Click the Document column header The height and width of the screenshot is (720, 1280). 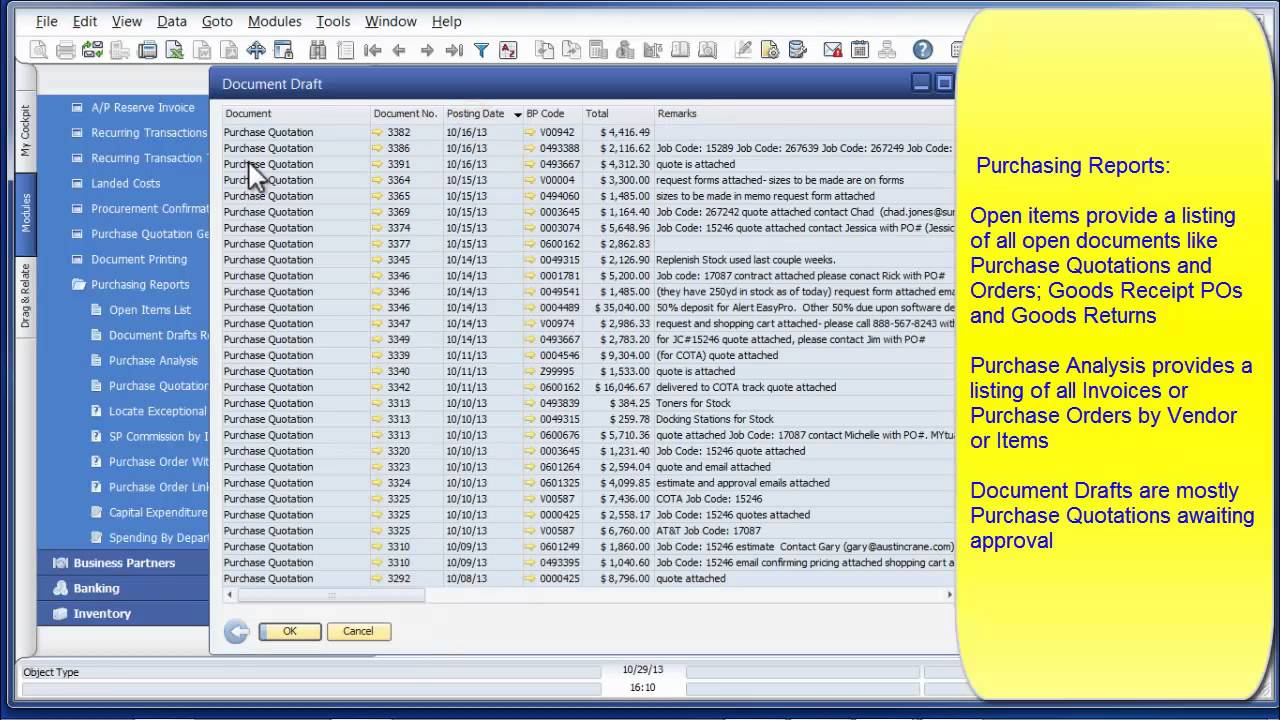296,114
